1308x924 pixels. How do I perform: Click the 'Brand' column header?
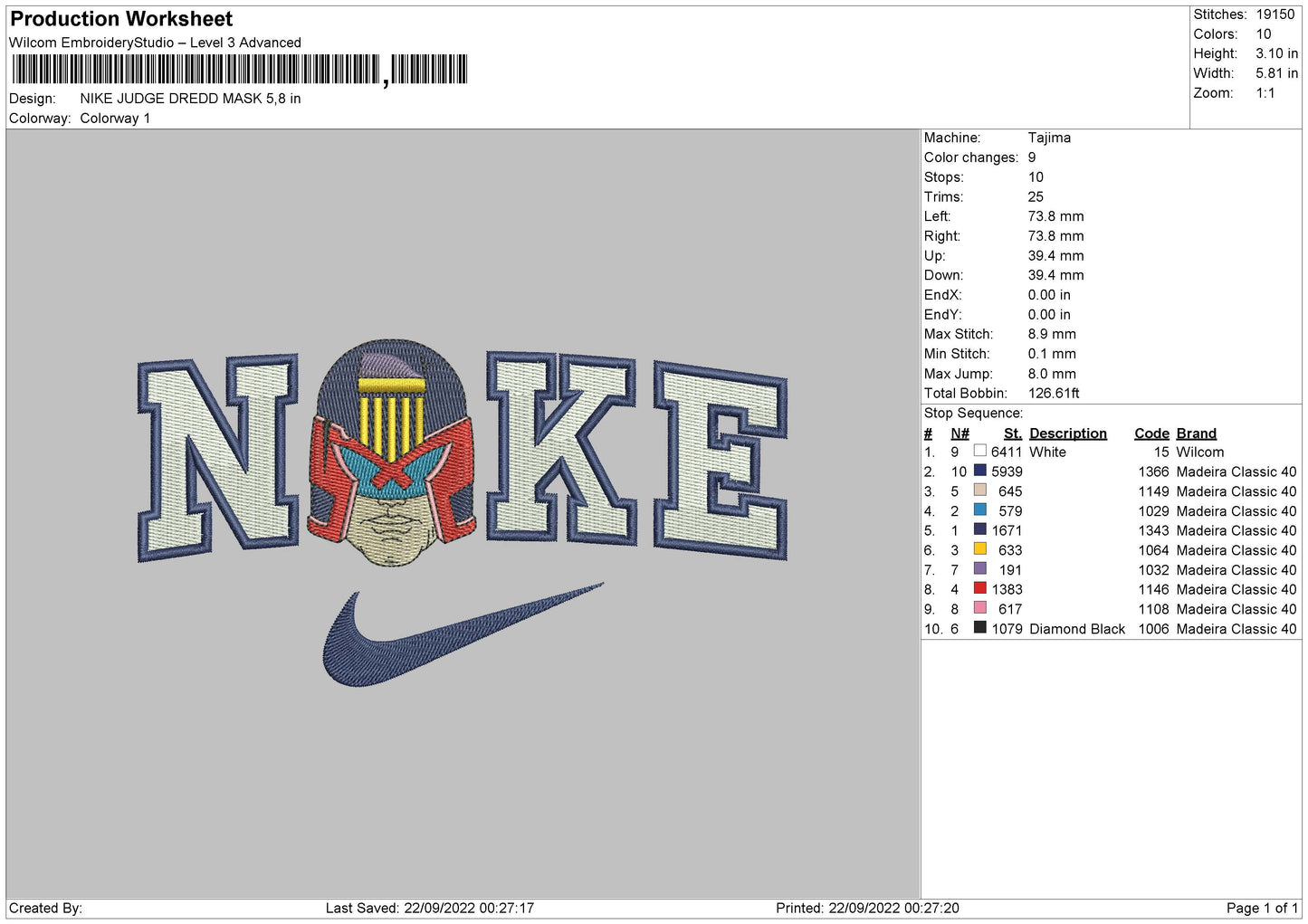pyautogui.click(x=1197, y=433)
